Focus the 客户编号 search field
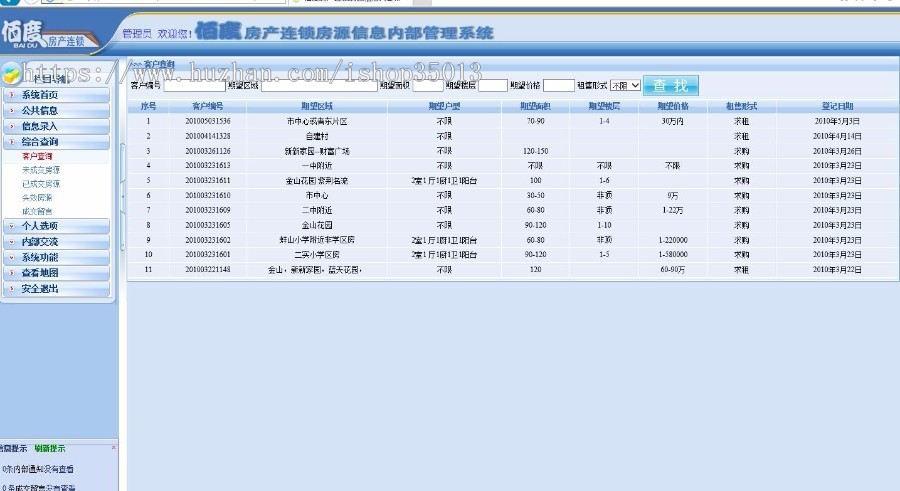The image size is (900, 491). pyautogui.click(x=195, y=86)
